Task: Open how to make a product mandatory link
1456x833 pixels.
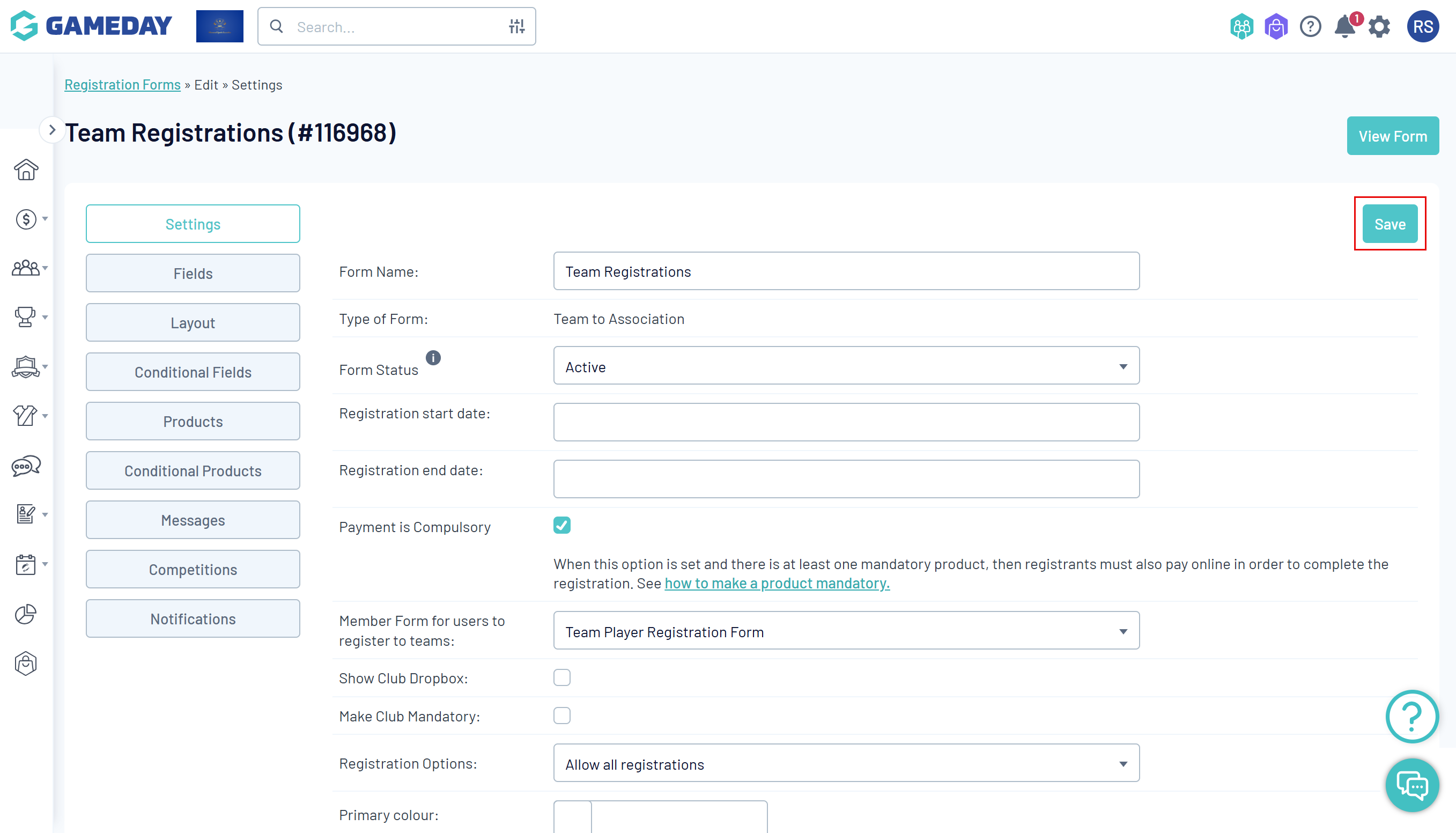Action: (777, 583)
